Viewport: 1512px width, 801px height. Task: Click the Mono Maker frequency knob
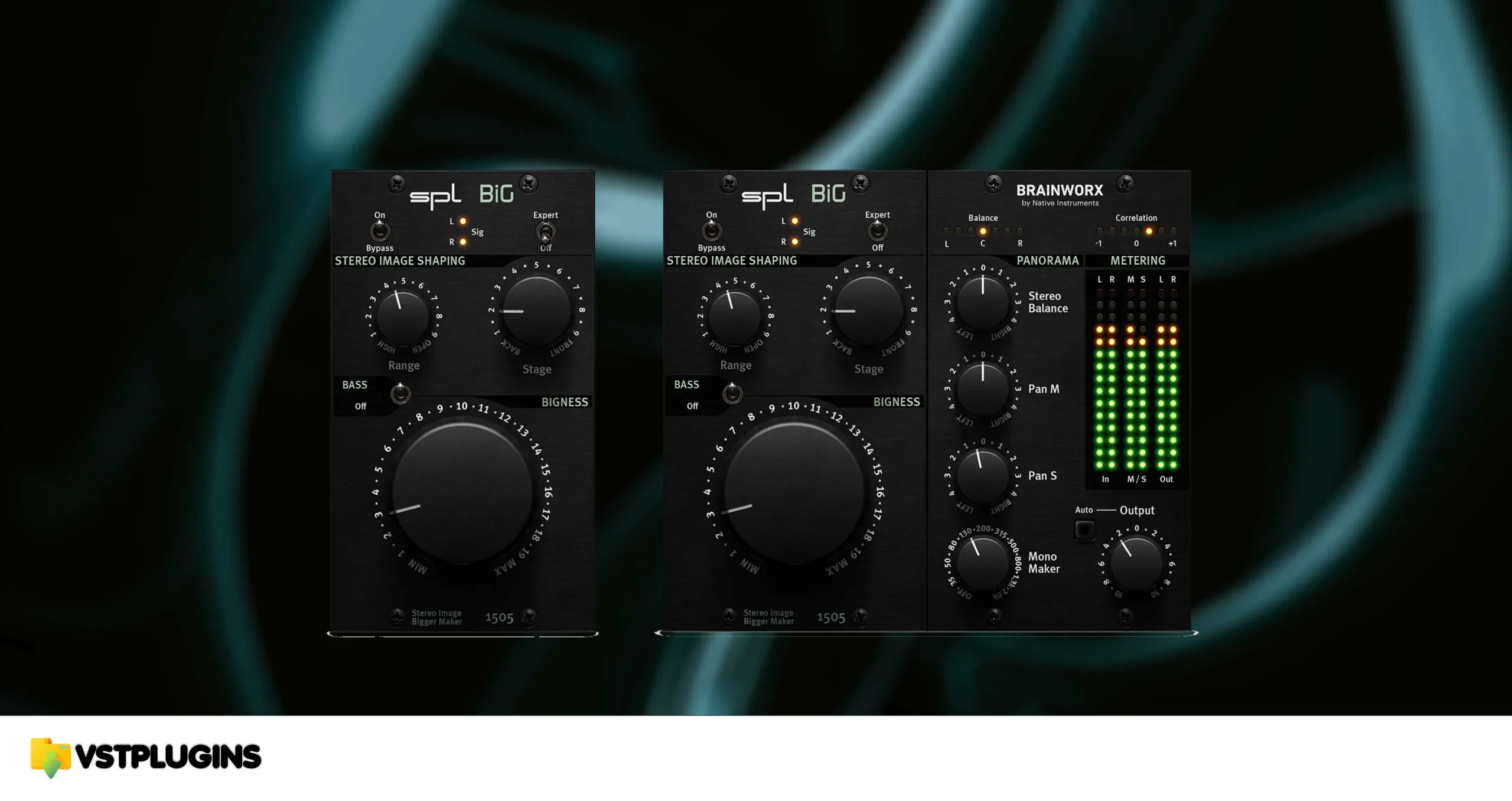[x=983, y=563]
